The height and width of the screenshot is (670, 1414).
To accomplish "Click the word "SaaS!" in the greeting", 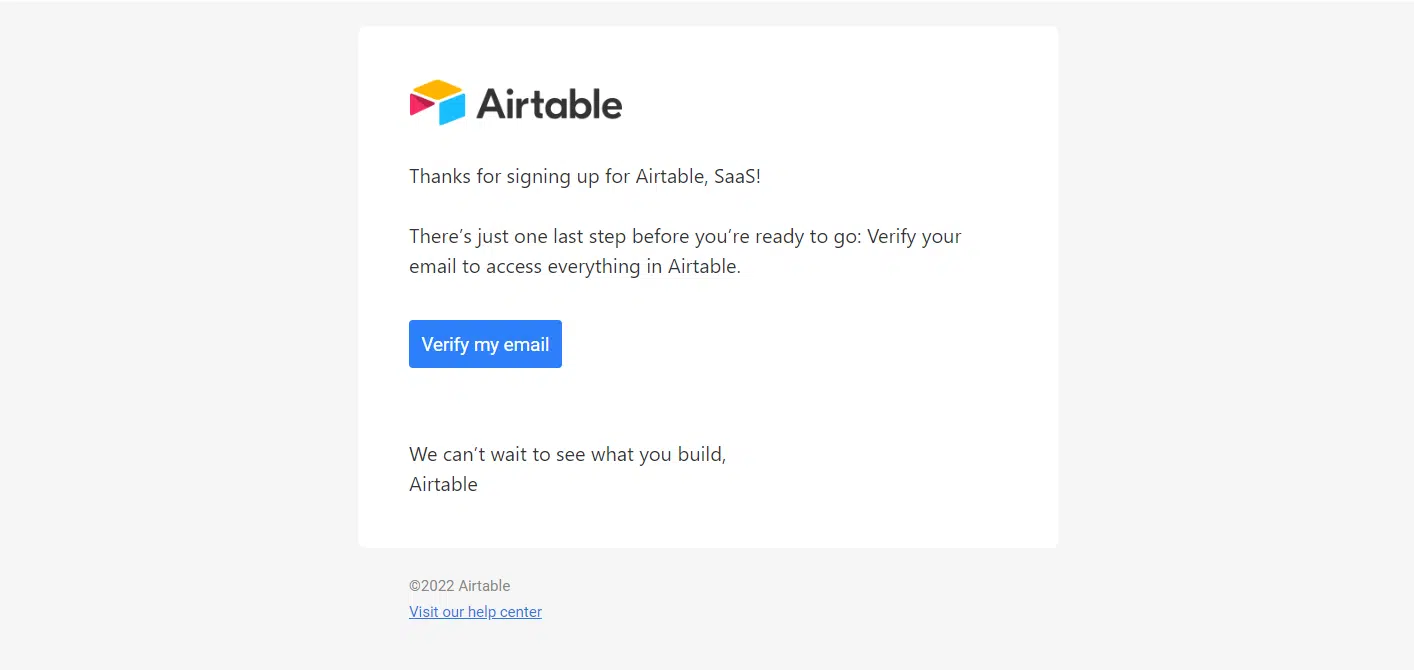I will [737, 177].
